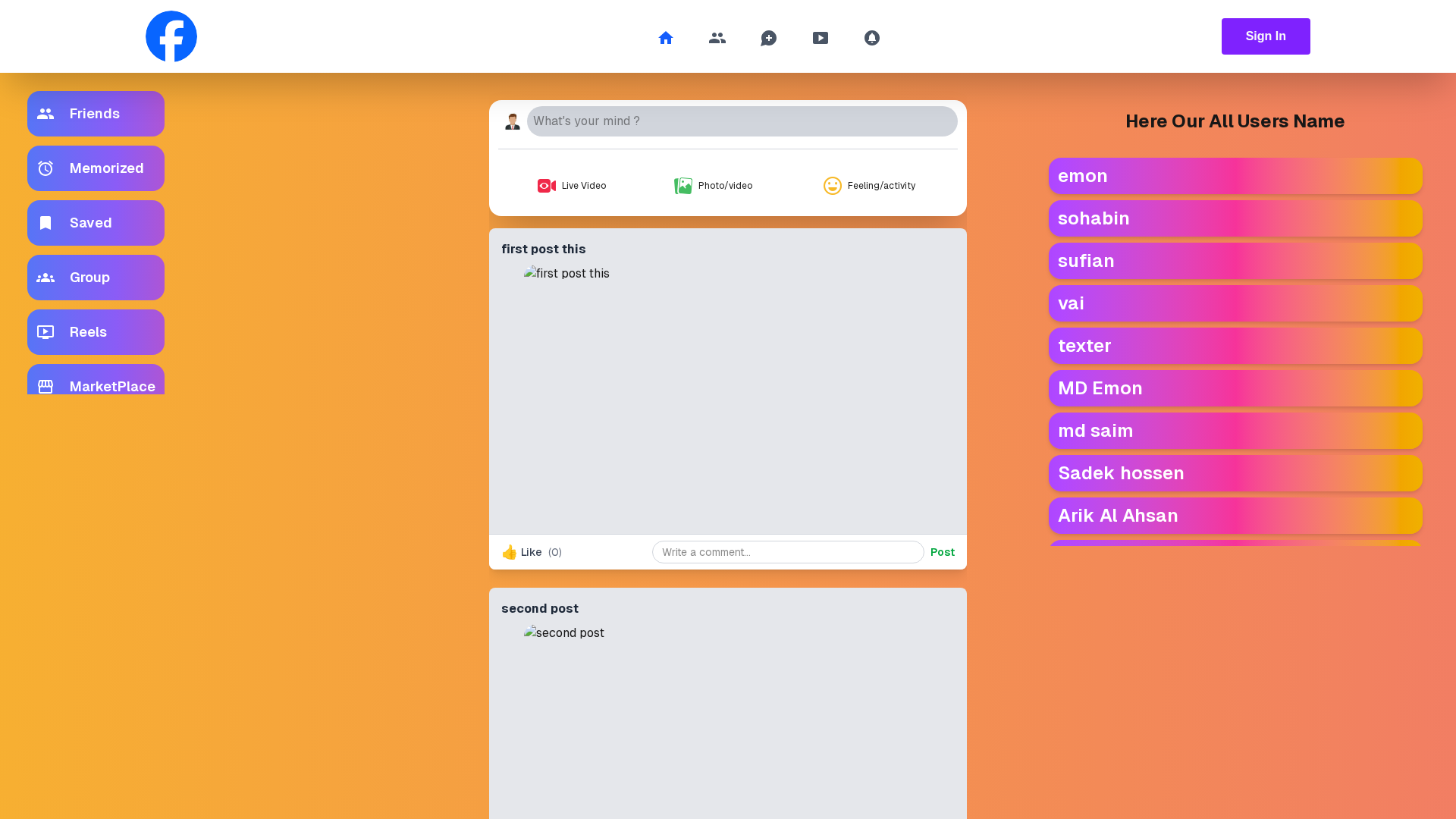
Task: Select user vai
Action: pyautogui.click(x=1235, y=303)
